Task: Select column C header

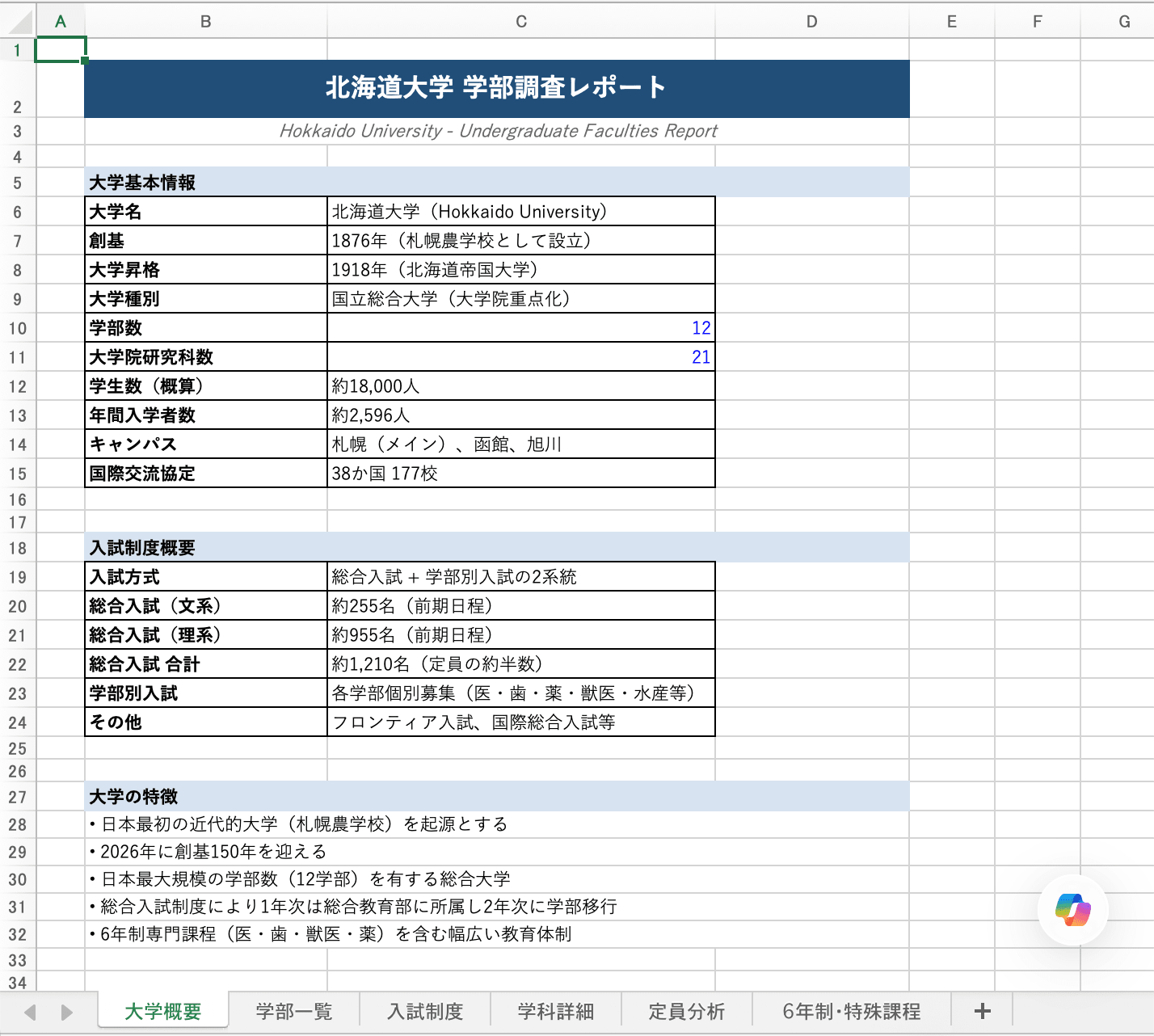Action: coord(521,22)
